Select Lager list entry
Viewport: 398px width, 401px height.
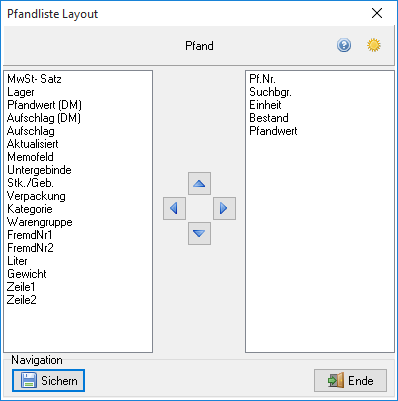21,92
